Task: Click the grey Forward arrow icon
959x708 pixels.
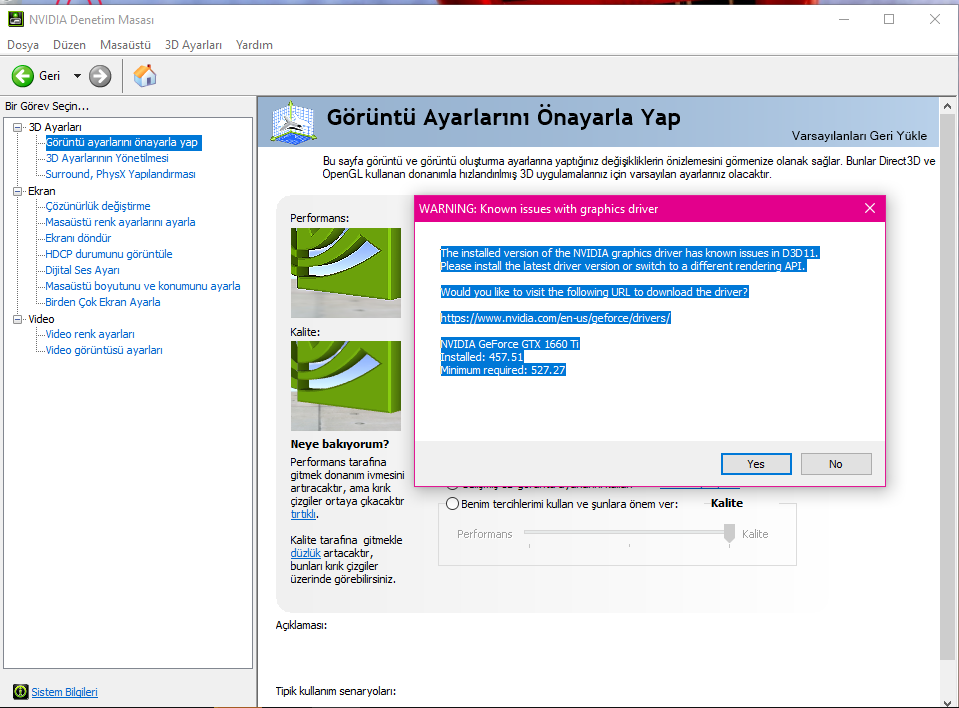Action: point(100,76)
